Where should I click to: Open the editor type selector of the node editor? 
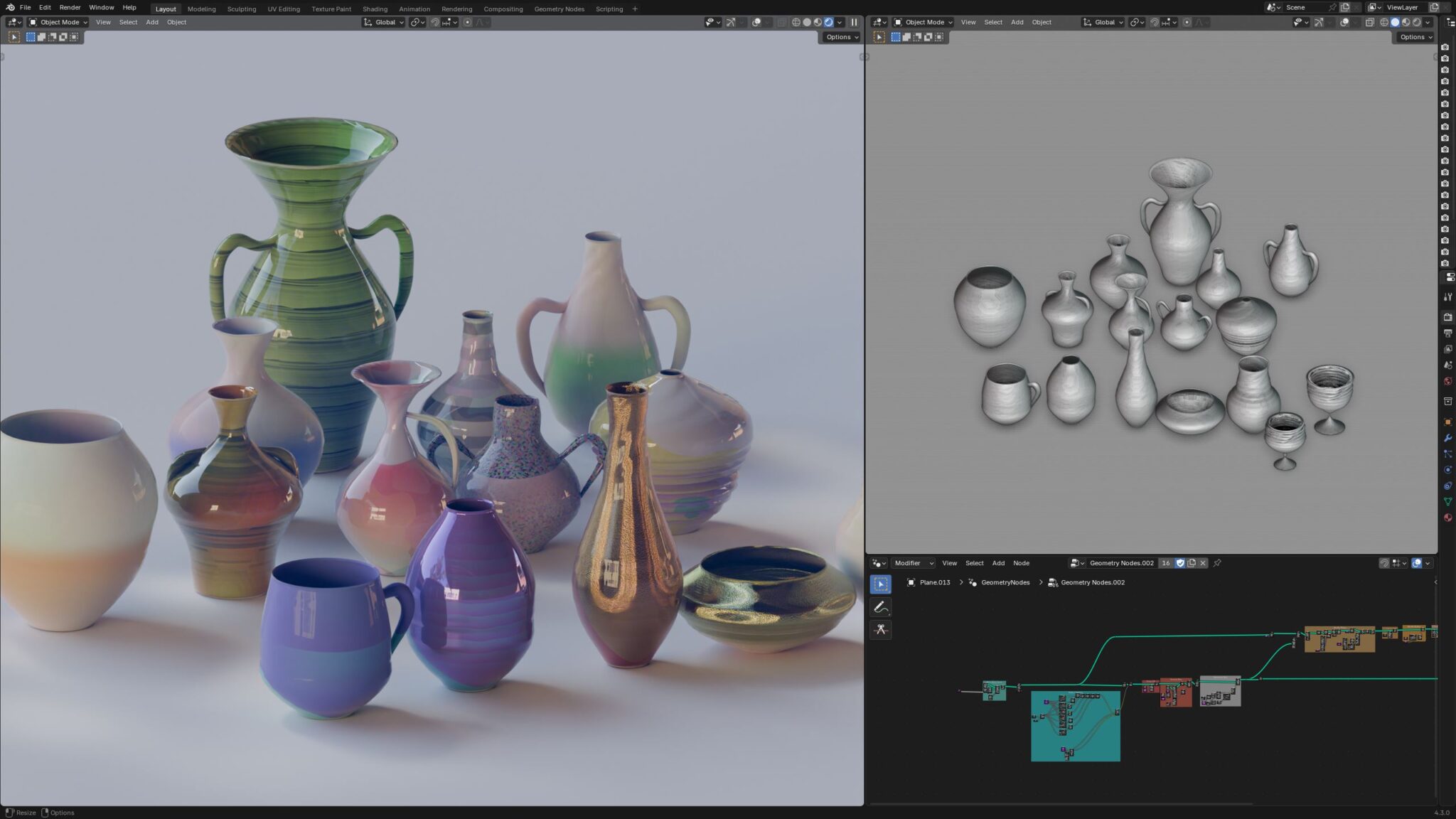879,562
